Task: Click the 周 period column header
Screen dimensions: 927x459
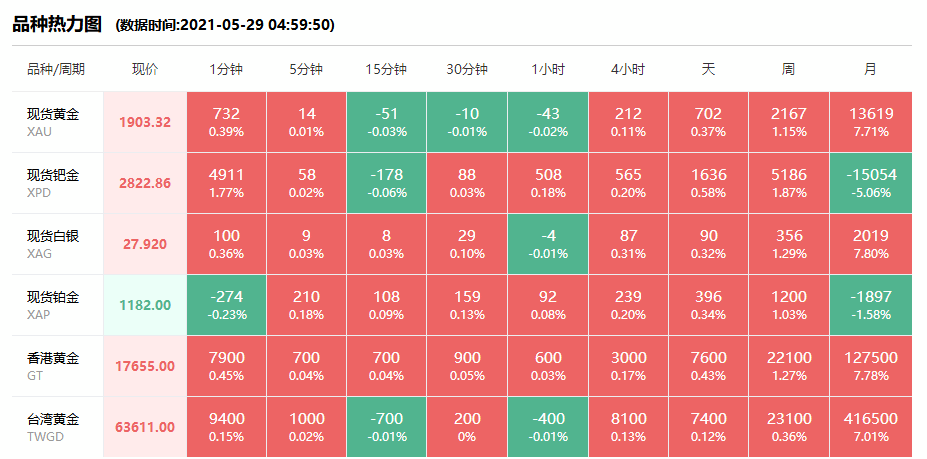Action: click(789, 69)
